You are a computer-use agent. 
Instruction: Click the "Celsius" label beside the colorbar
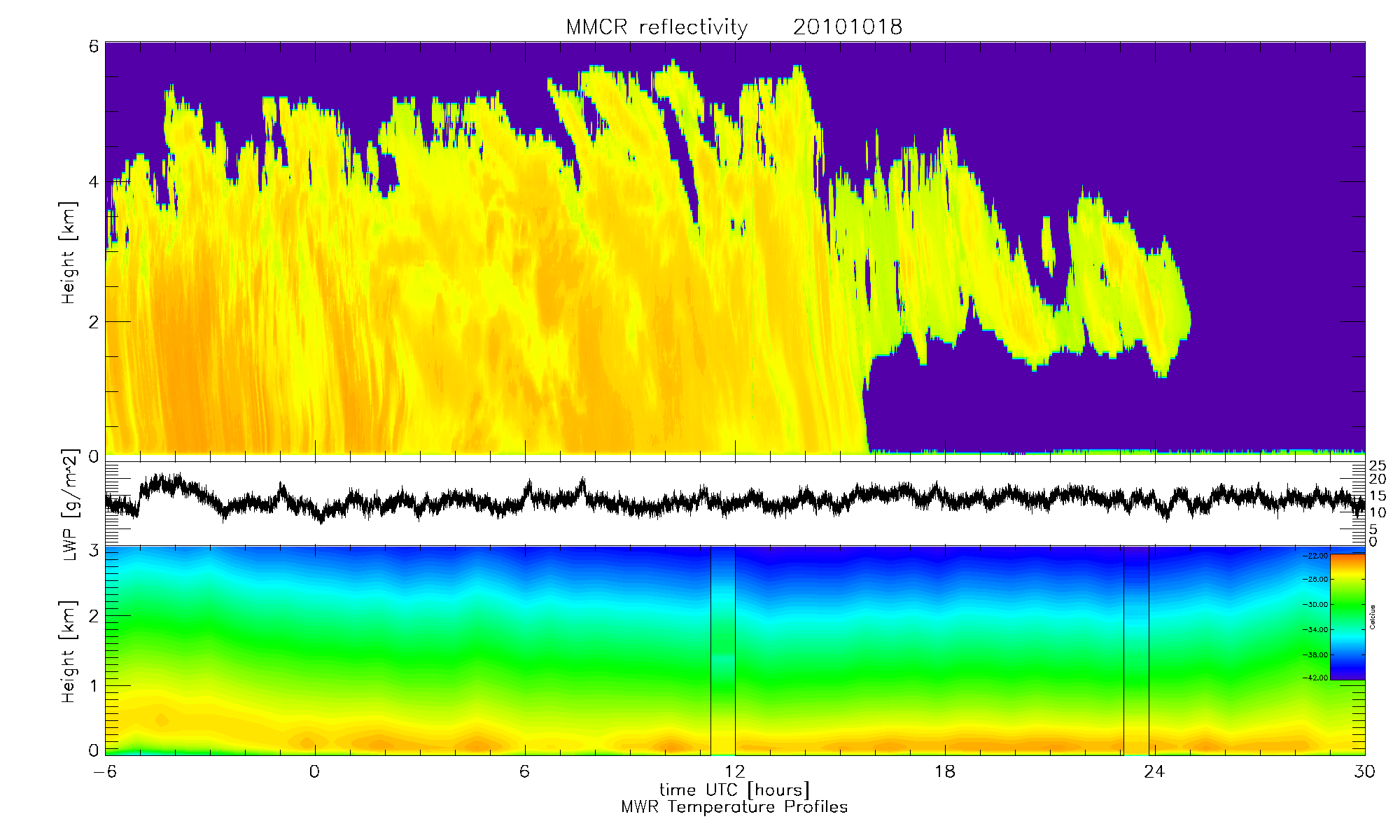coord(1372,617)
